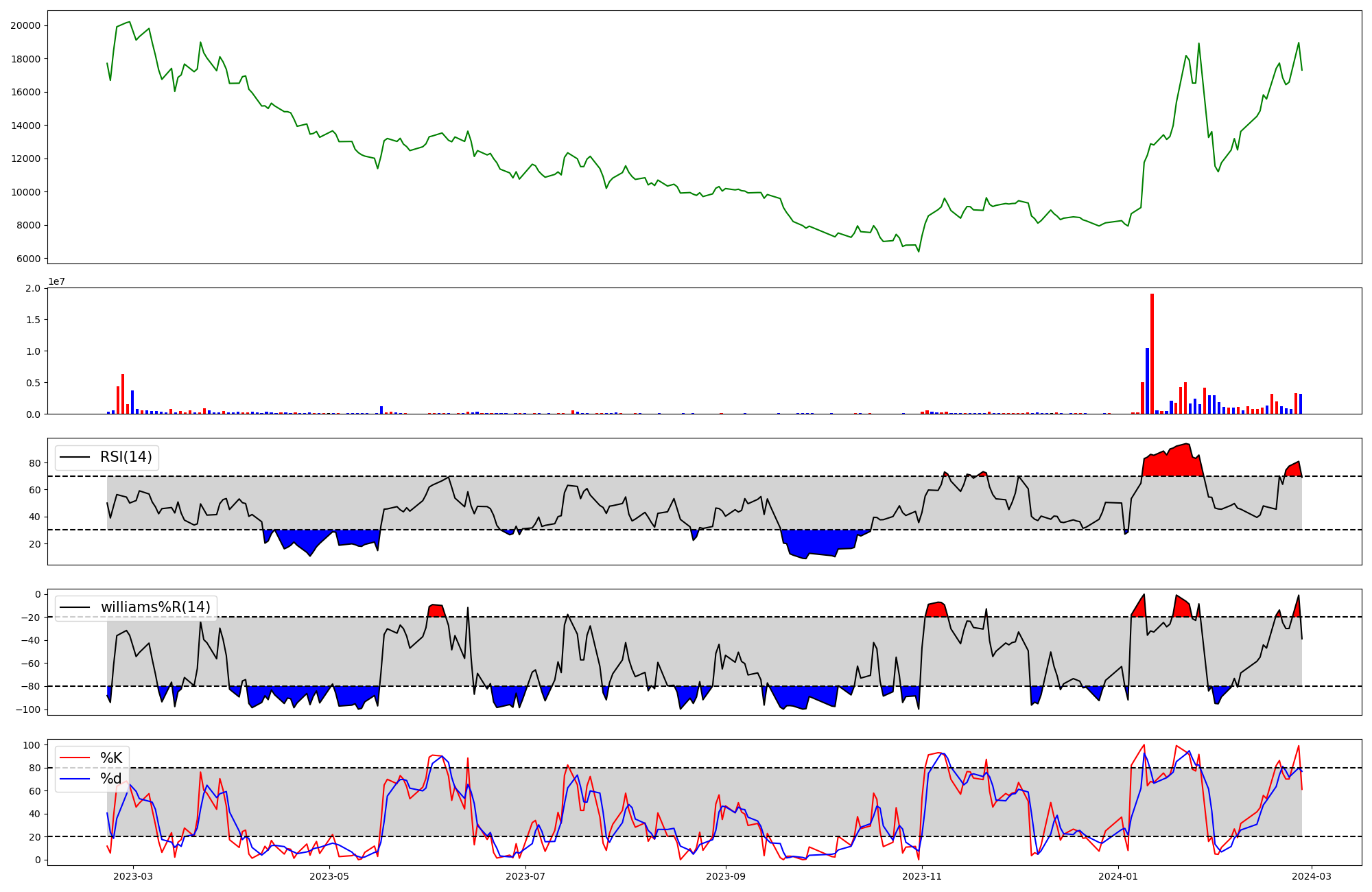
Task: Click the black RSI legend line swatch
Action: click(75, 457)
